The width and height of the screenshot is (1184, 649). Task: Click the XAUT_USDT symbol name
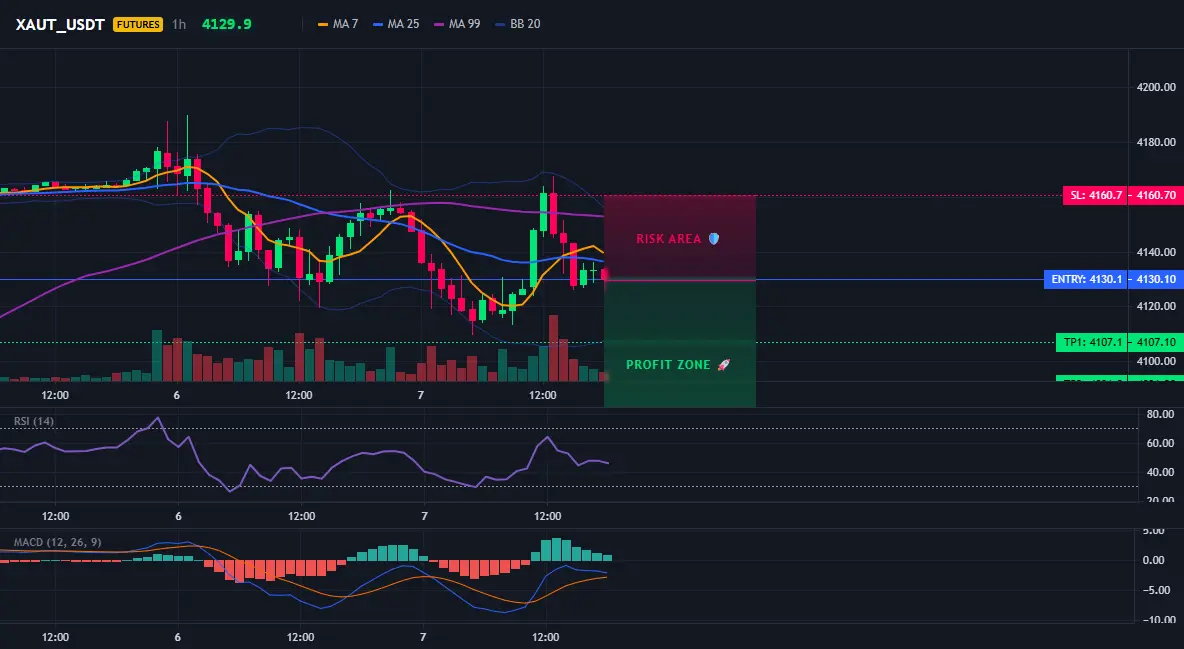pos(60,24)
